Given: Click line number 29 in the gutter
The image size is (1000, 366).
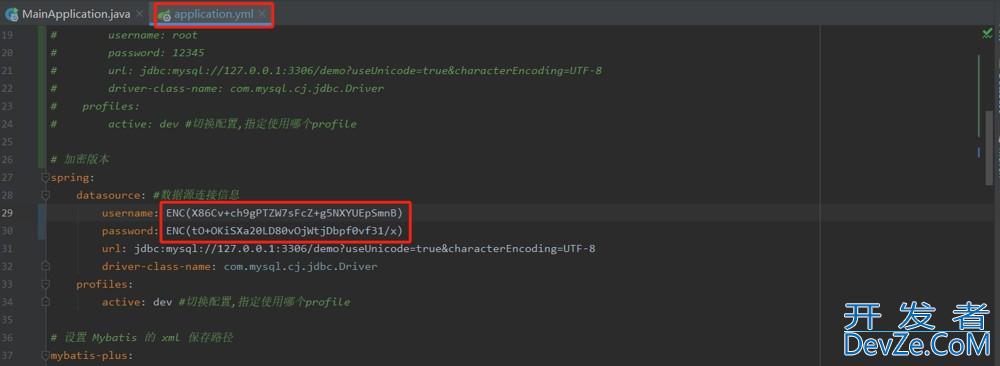Looking at the screenshot, I should point(7,213).
